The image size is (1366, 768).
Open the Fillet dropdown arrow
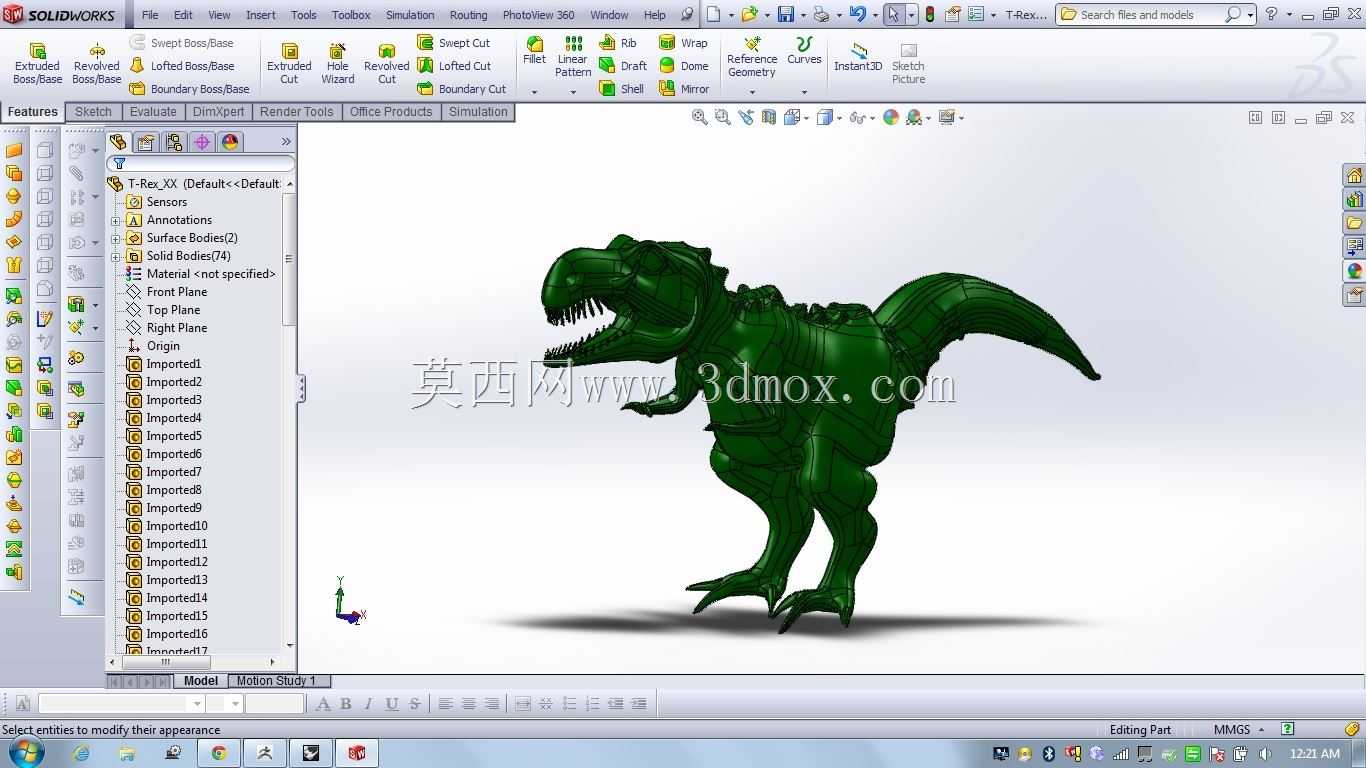tap(535, 92)
